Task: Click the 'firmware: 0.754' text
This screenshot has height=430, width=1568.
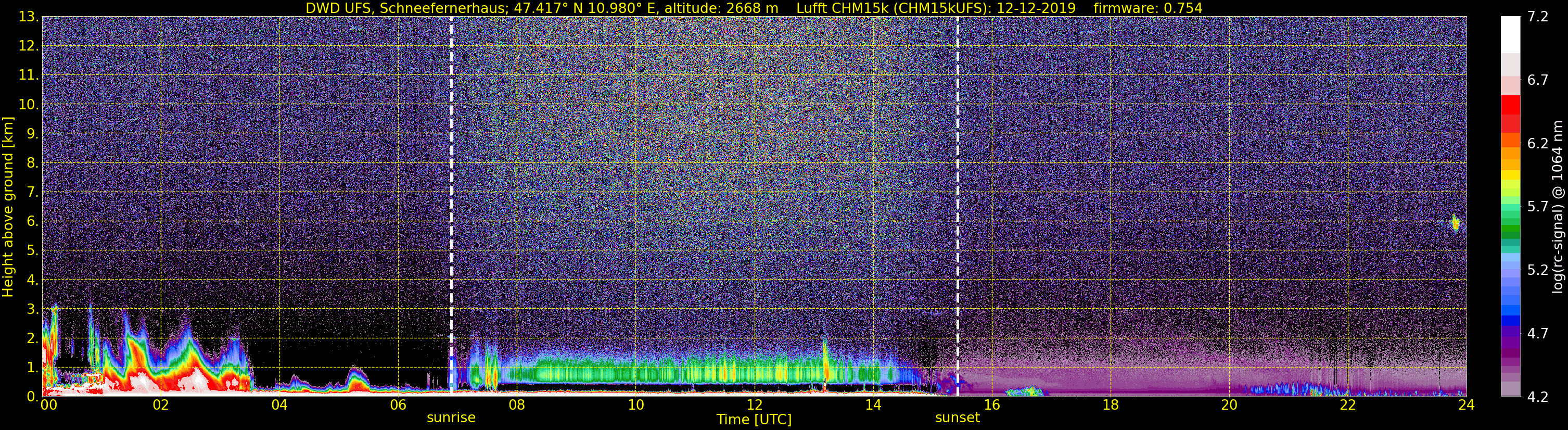Action: [x=1148, y=8]
